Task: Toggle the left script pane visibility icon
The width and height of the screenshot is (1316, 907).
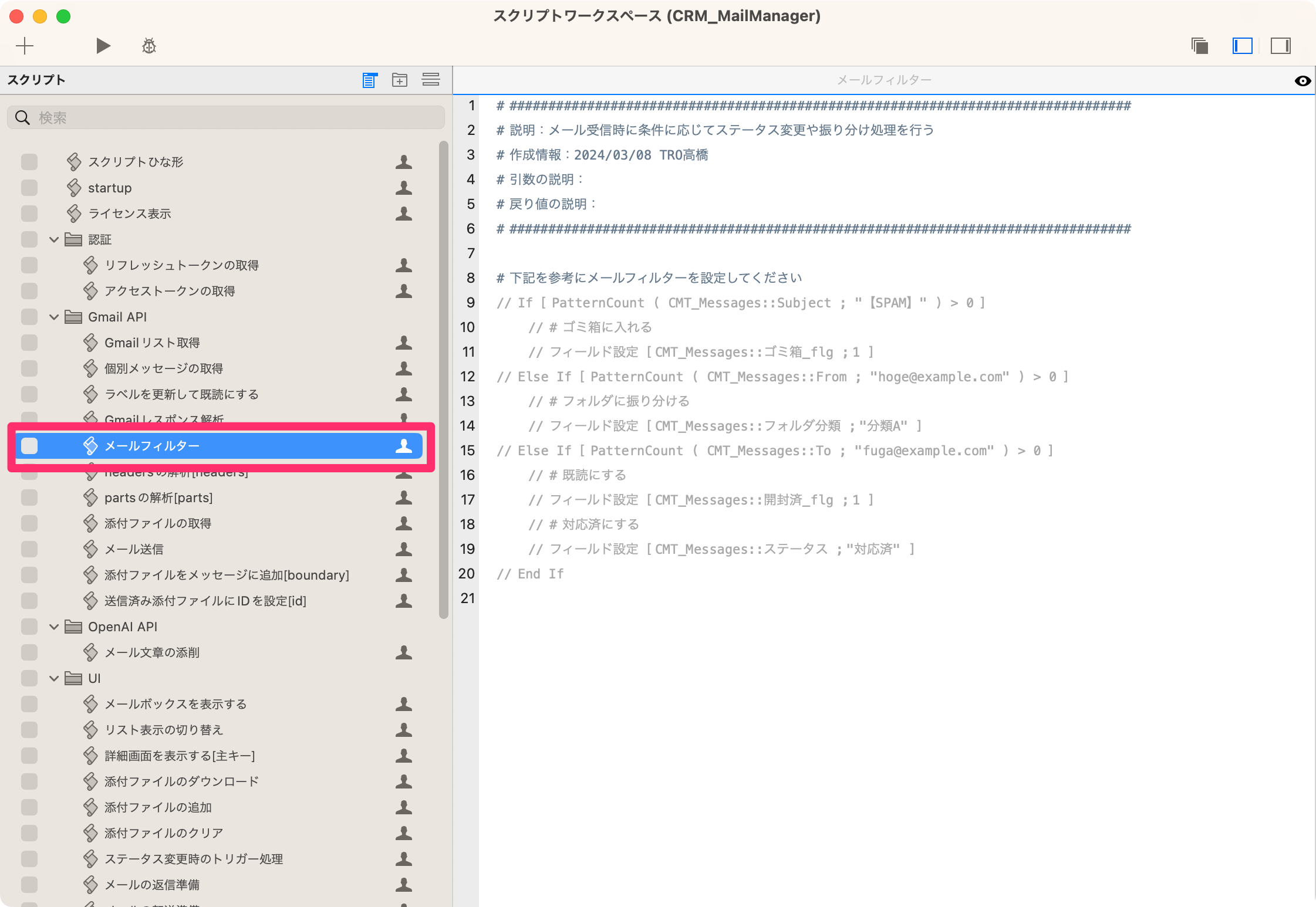Action: pyautogui.click(x=1242, y=46)
